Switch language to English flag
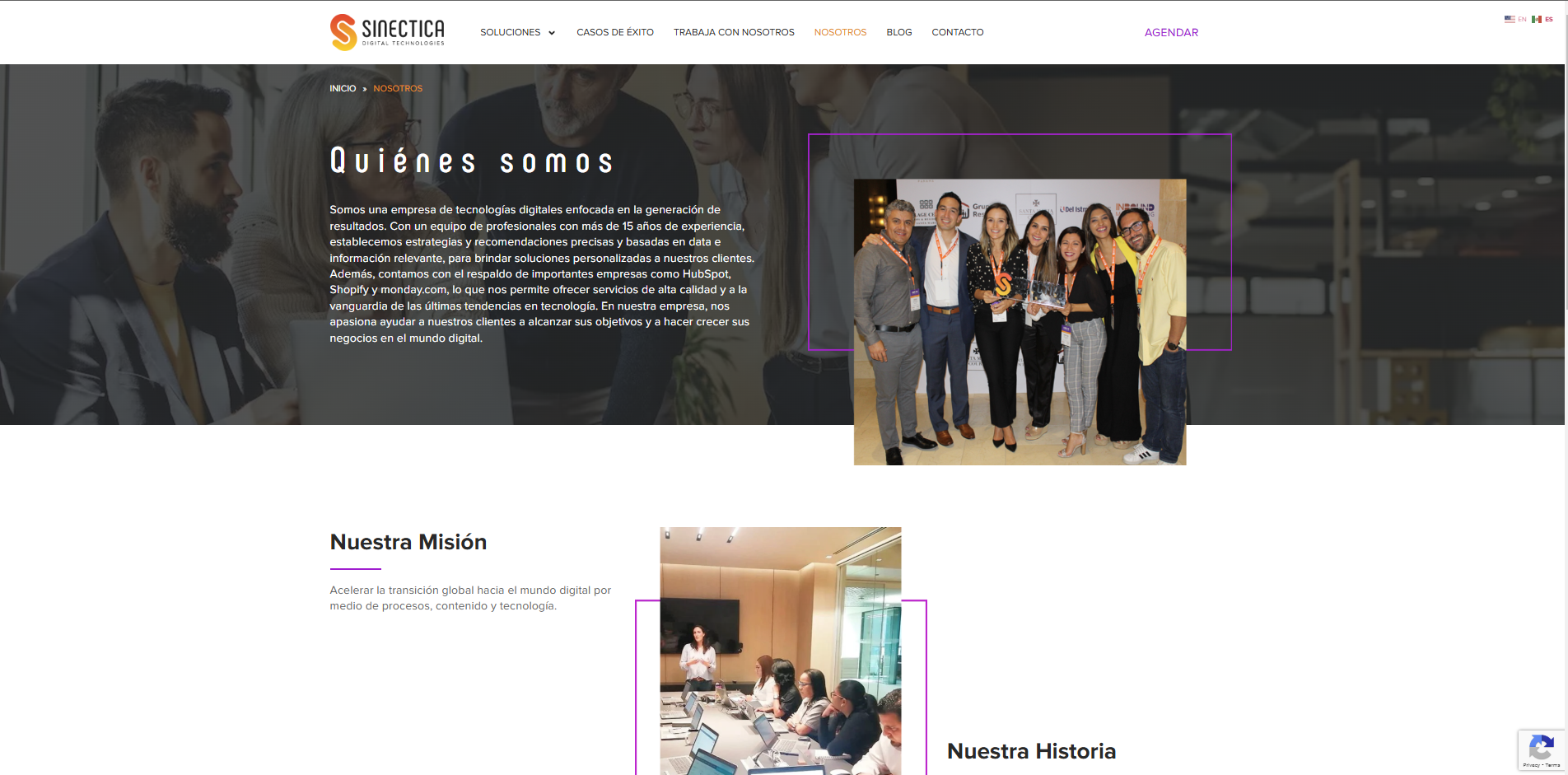1568x775 pixels. [1510, 19]
